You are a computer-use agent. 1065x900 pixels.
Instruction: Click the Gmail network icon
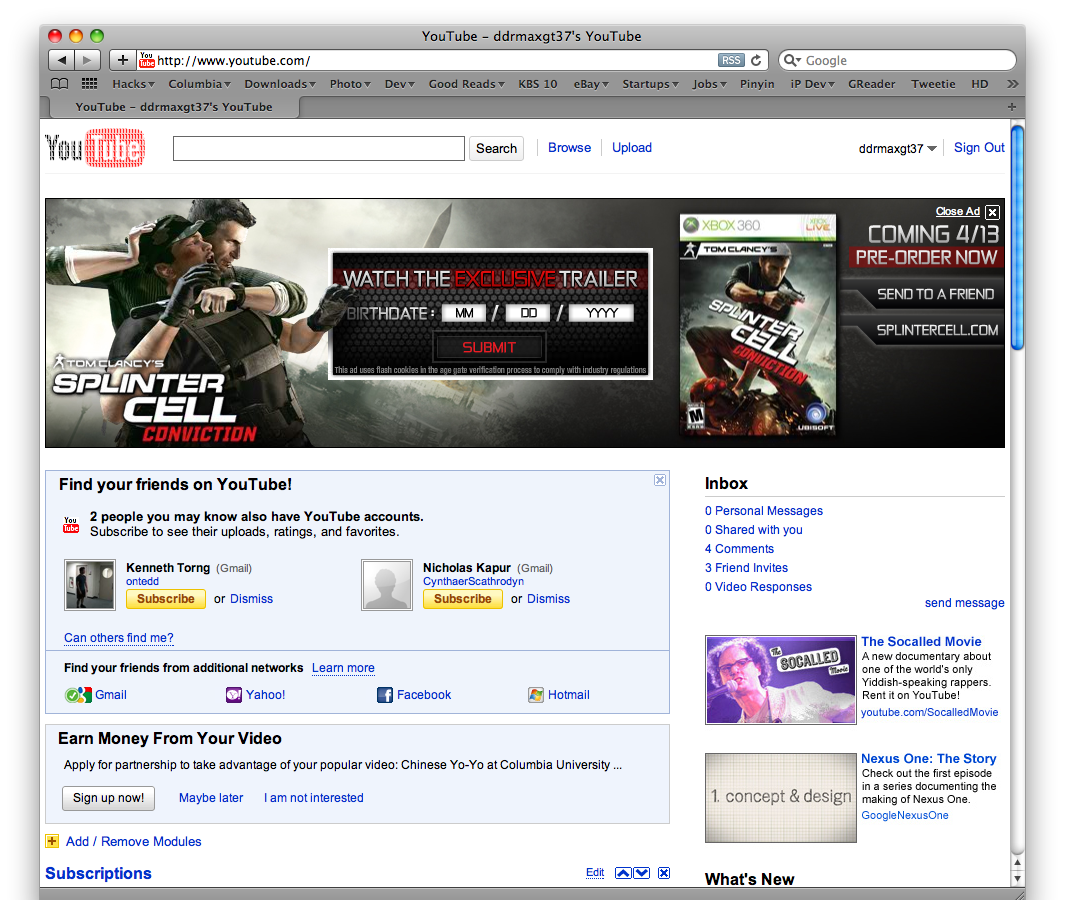[x=78, y=695]
